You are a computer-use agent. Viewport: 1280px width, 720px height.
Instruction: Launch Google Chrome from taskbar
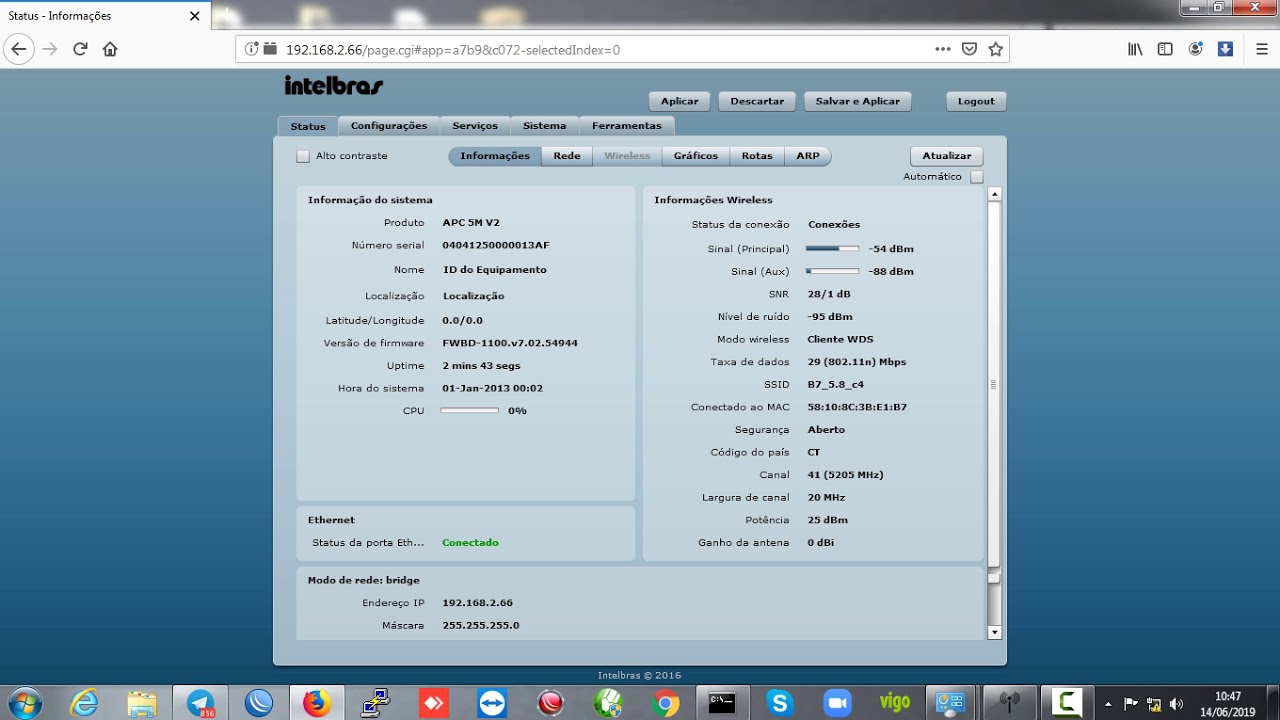point(664,703)
